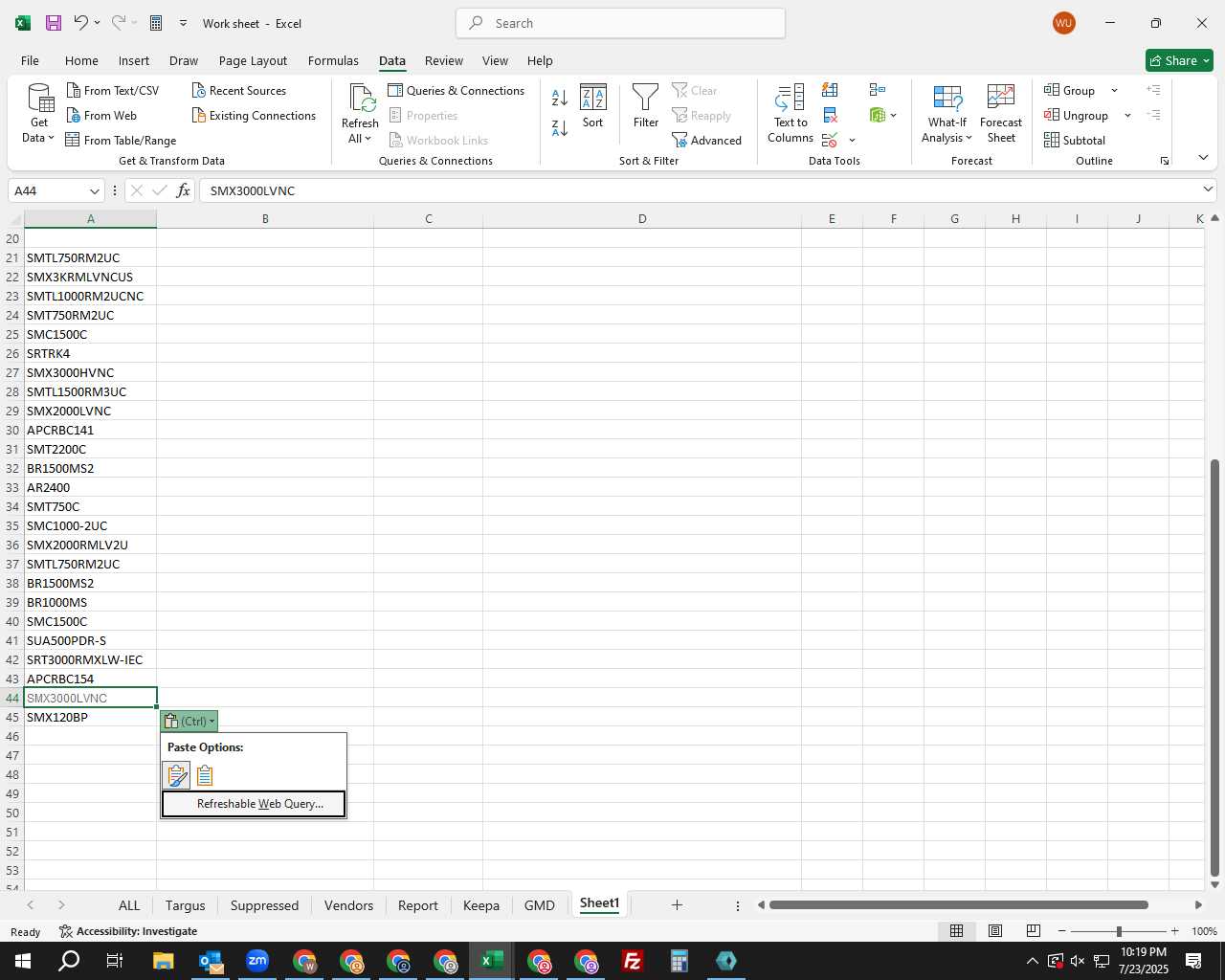Click the vertical scrollbar thumb
The image size is (1225, 980).
1214,668
